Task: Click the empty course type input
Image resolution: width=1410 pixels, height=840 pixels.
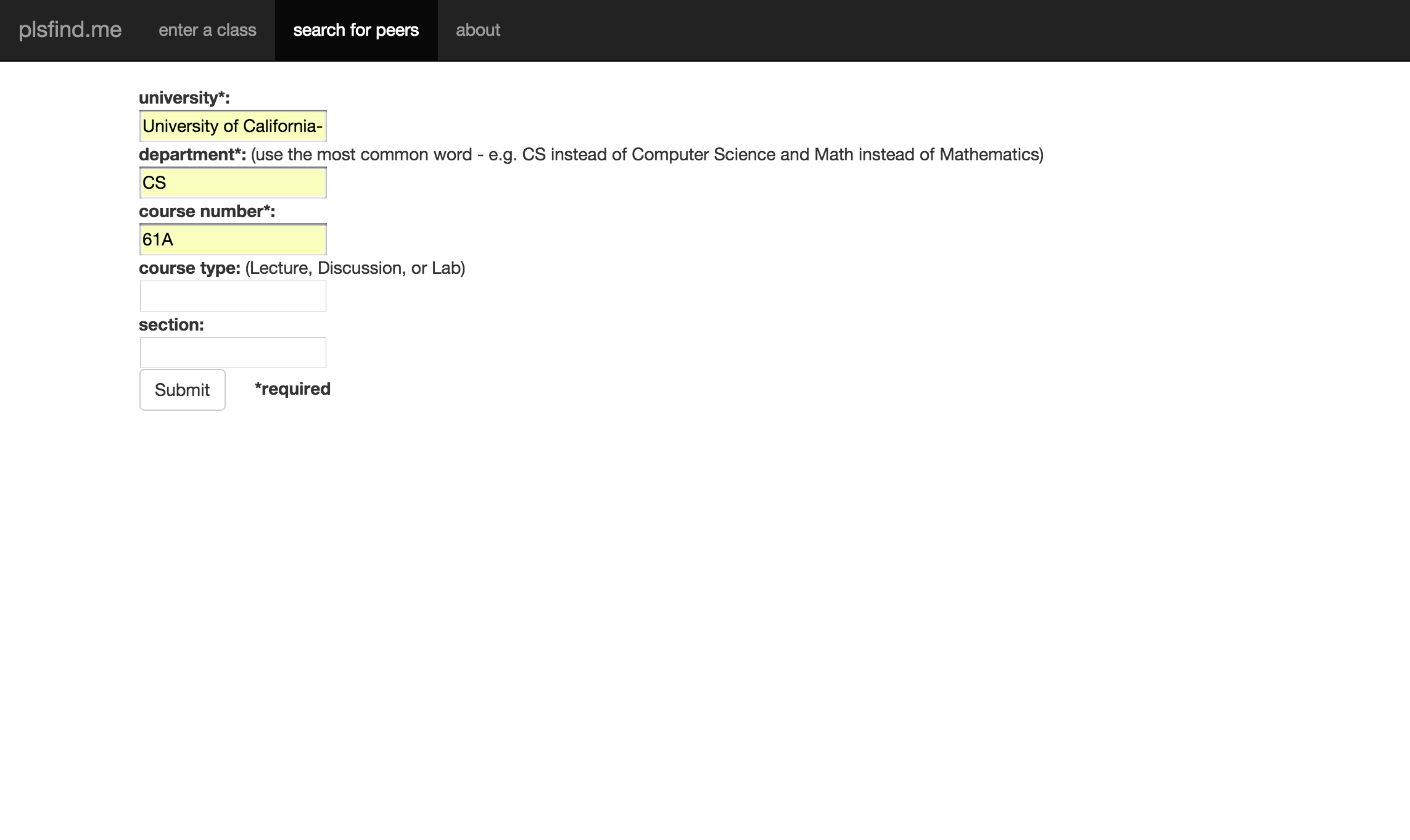Action: pyautogui.click(x=233, y=297)
